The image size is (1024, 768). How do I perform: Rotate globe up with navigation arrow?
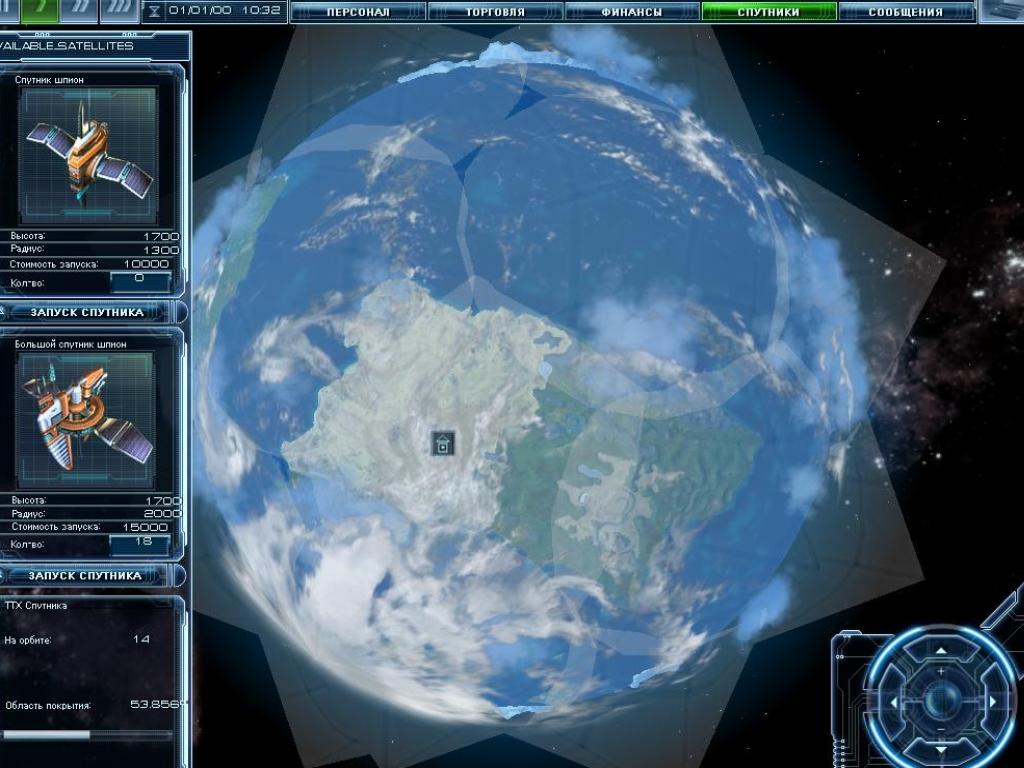tap(940, 650)
